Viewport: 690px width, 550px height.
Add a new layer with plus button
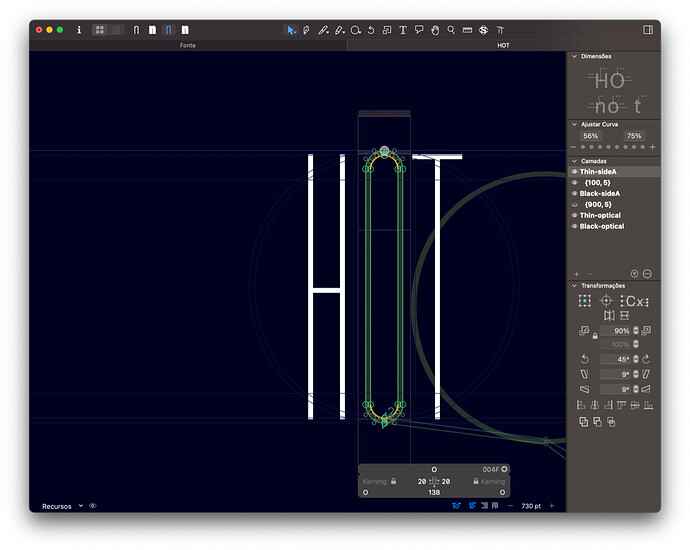tap(576, 274)
